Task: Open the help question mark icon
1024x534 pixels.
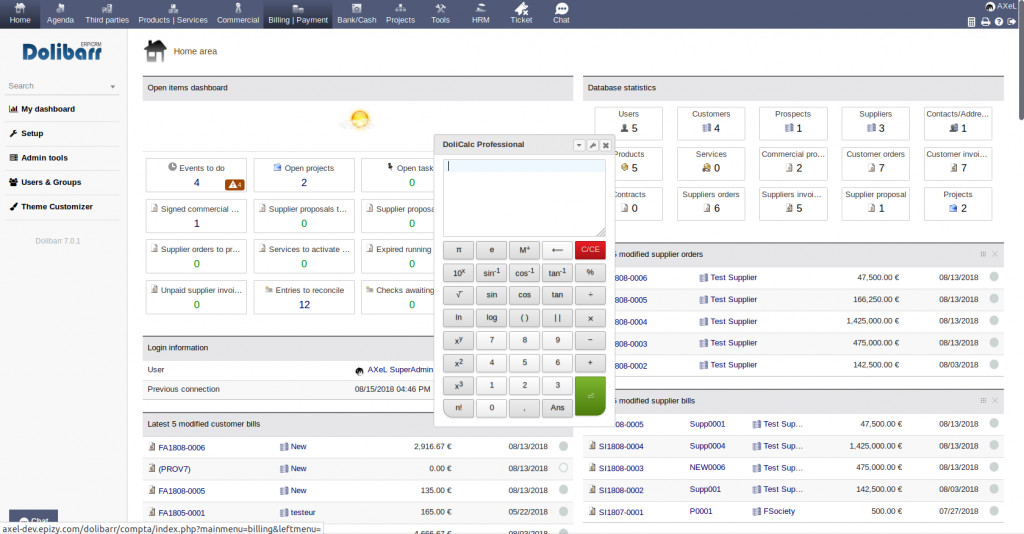Action: pos(998,21)
